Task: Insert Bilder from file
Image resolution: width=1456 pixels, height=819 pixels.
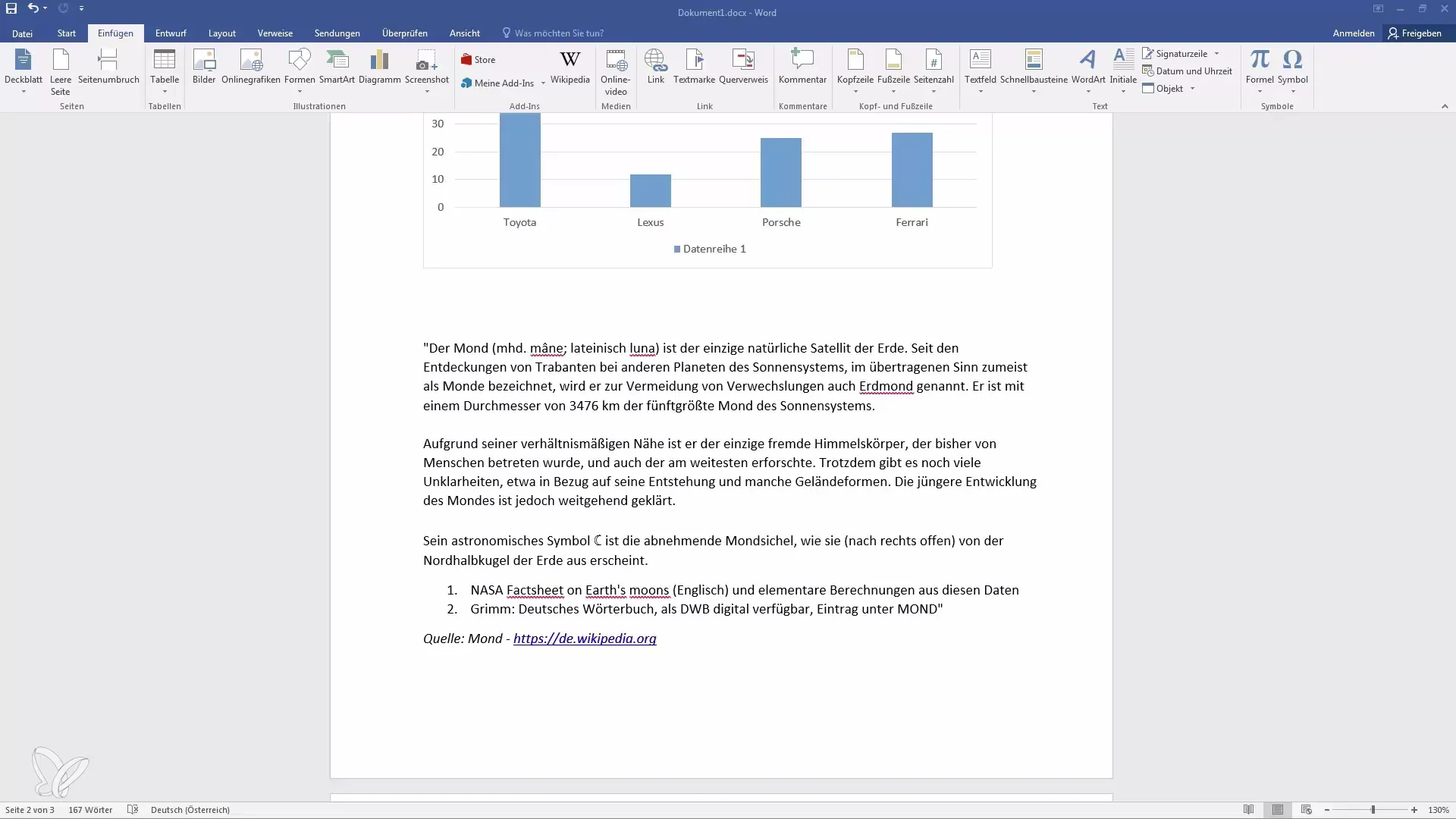Action: (204, 67)
